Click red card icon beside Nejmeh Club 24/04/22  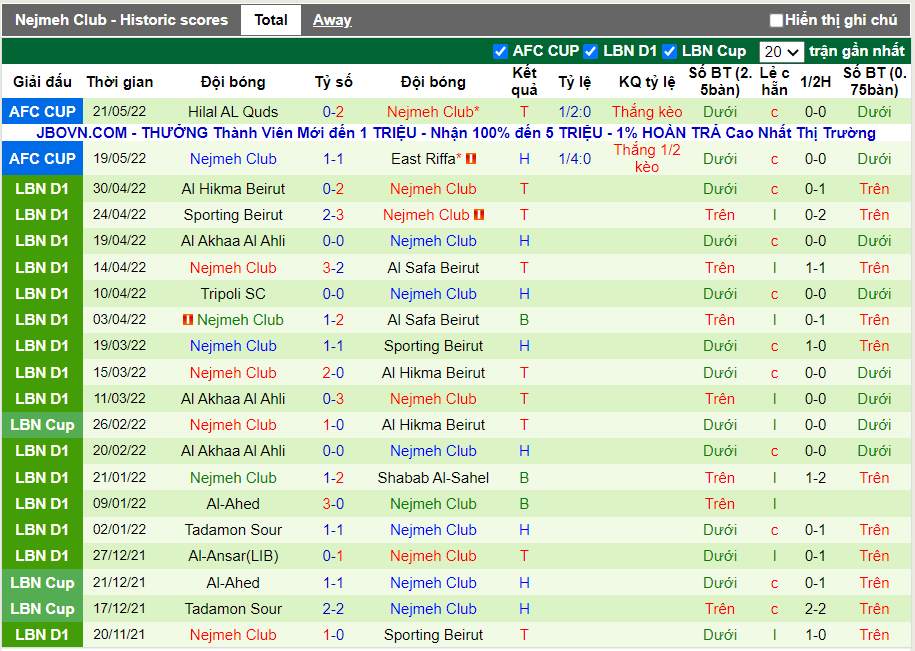[479, 215]
